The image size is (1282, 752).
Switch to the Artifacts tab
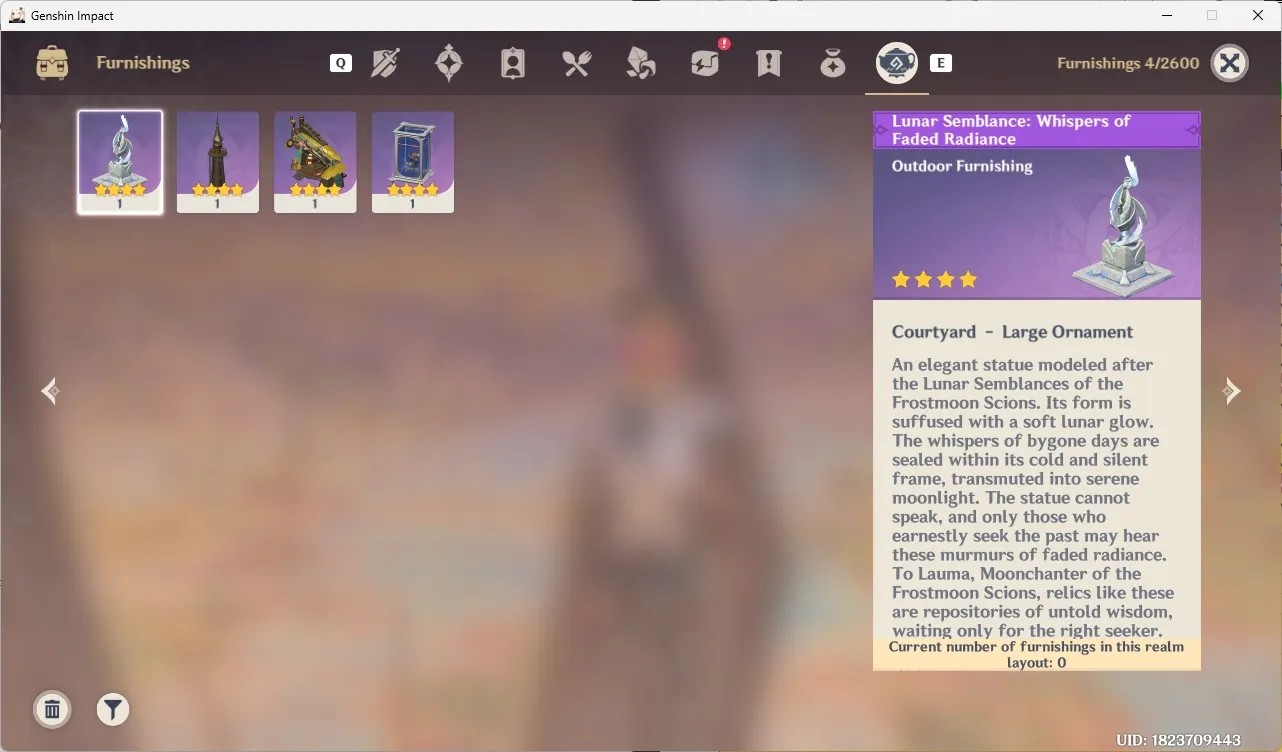coord(449,63)
